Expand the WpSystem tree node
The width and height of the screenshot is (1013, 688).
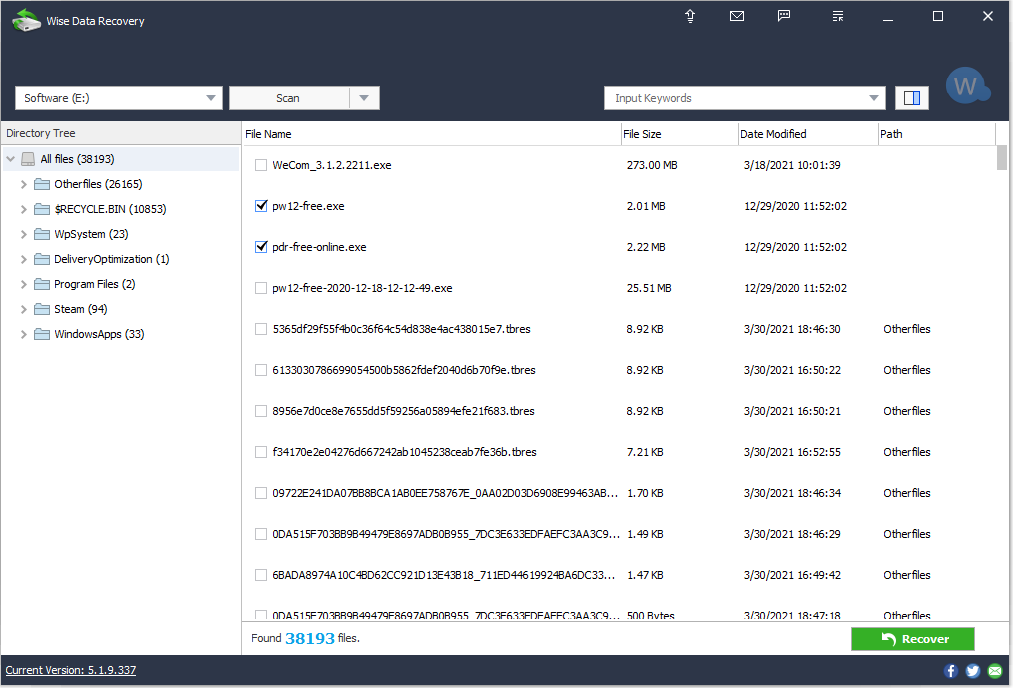(24, 234)
